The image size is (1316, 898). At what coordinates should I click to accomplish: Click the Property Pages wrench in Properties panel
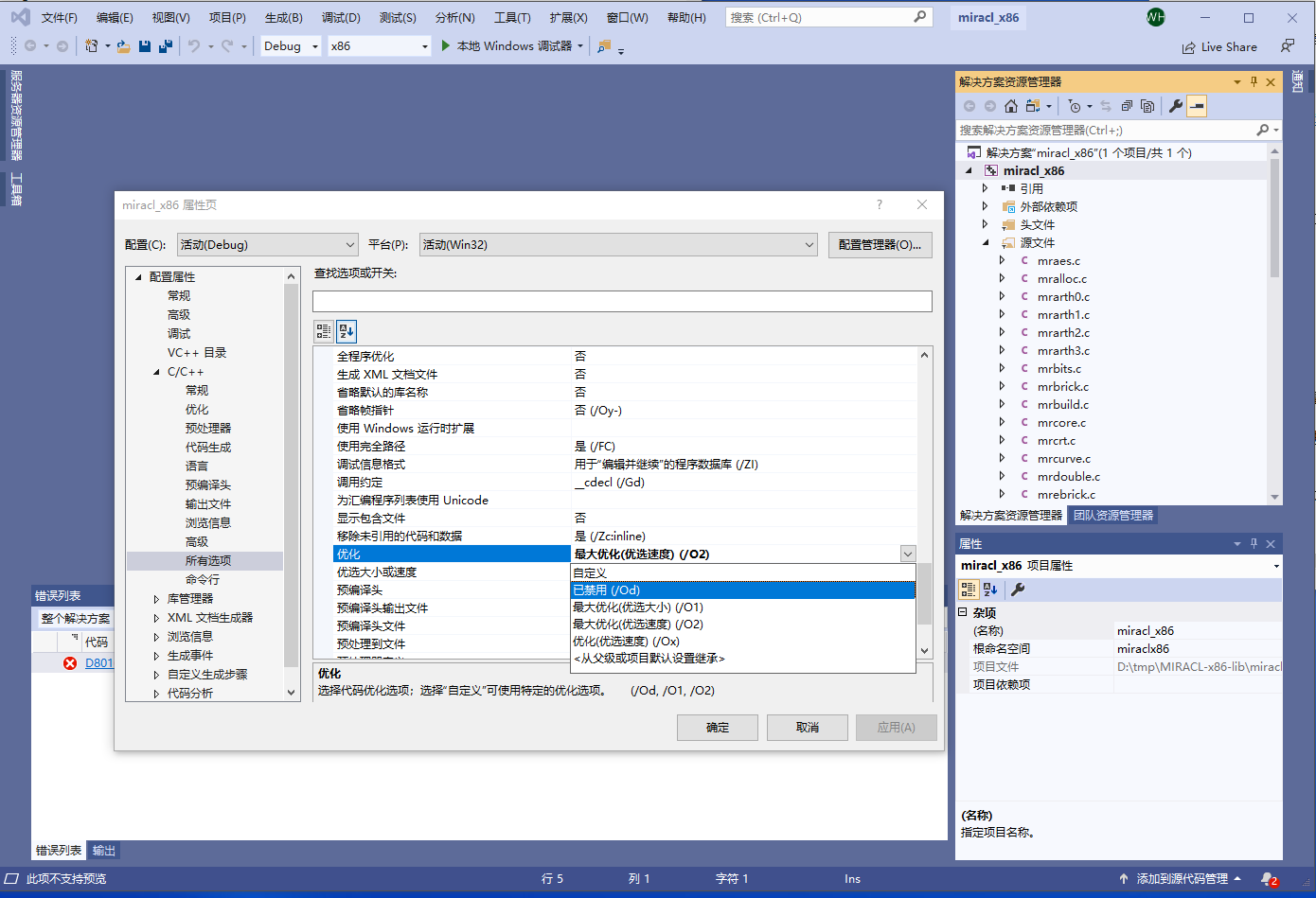pyautogui.click(x=1018, y=589)
